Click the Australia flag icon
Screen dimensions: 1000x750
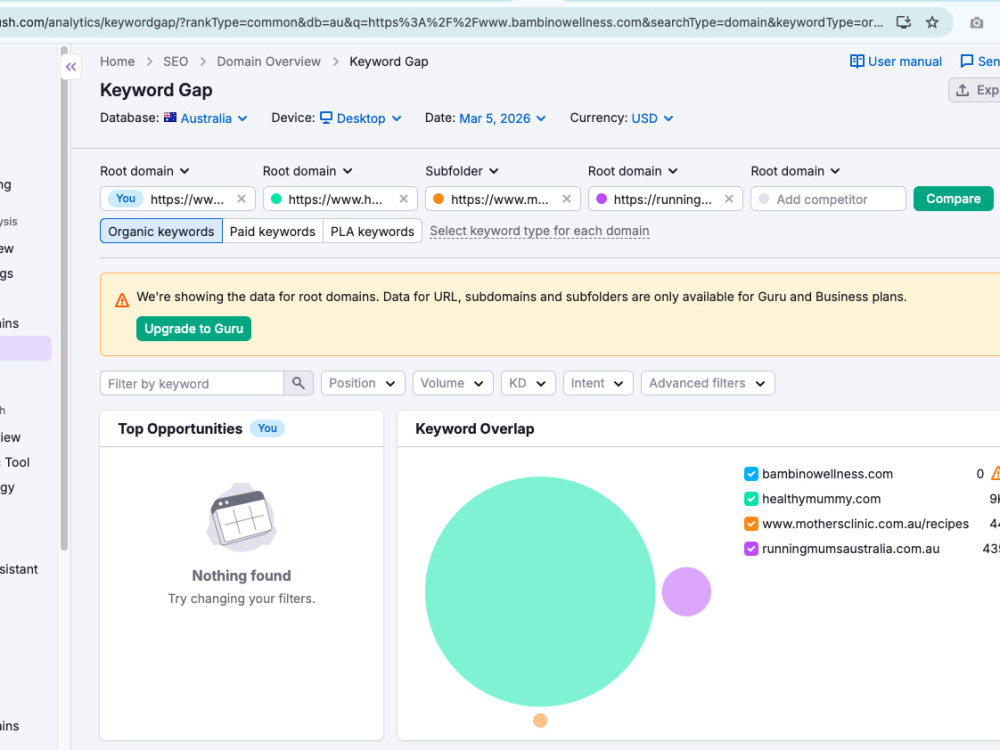pyautogui.click(x=170, y=117)
